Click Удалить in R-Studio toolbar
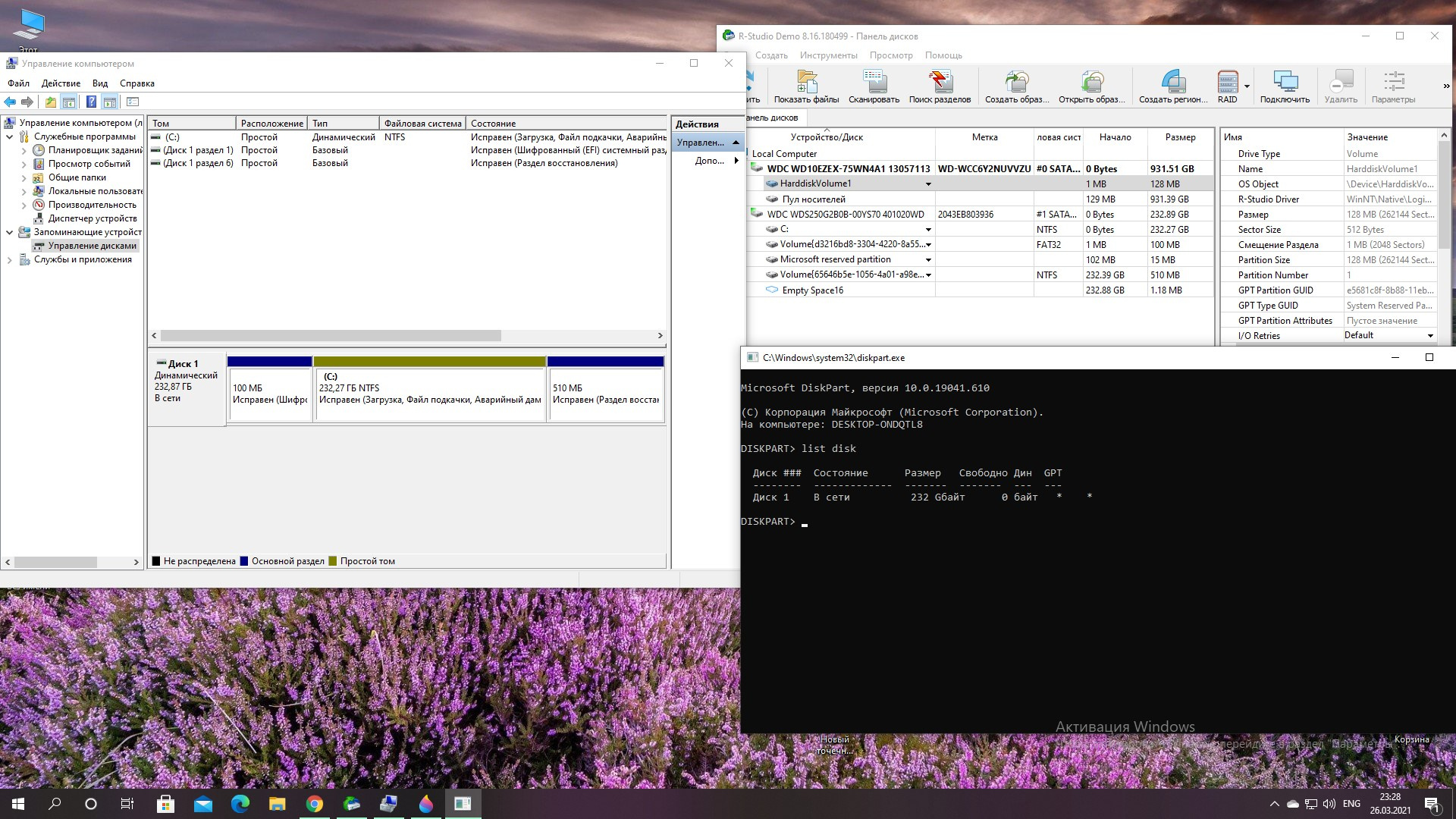Screen dimensions: 1456x819 pos(1341,86)
